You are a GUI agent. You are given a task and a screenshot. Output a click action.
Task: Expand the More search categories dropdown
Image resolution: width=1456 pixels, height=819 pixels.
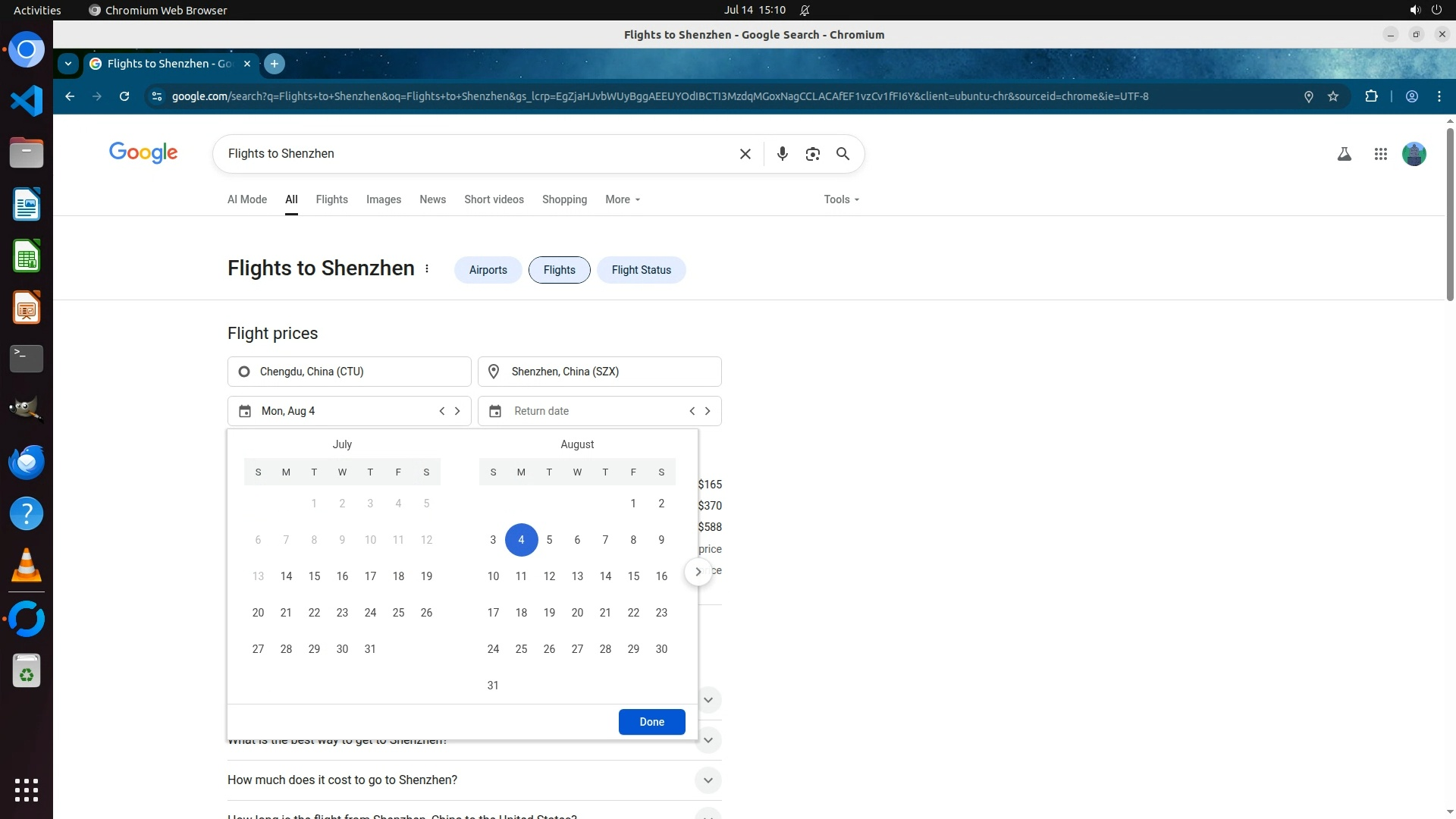pyautogui.click(x=623, y=199)
